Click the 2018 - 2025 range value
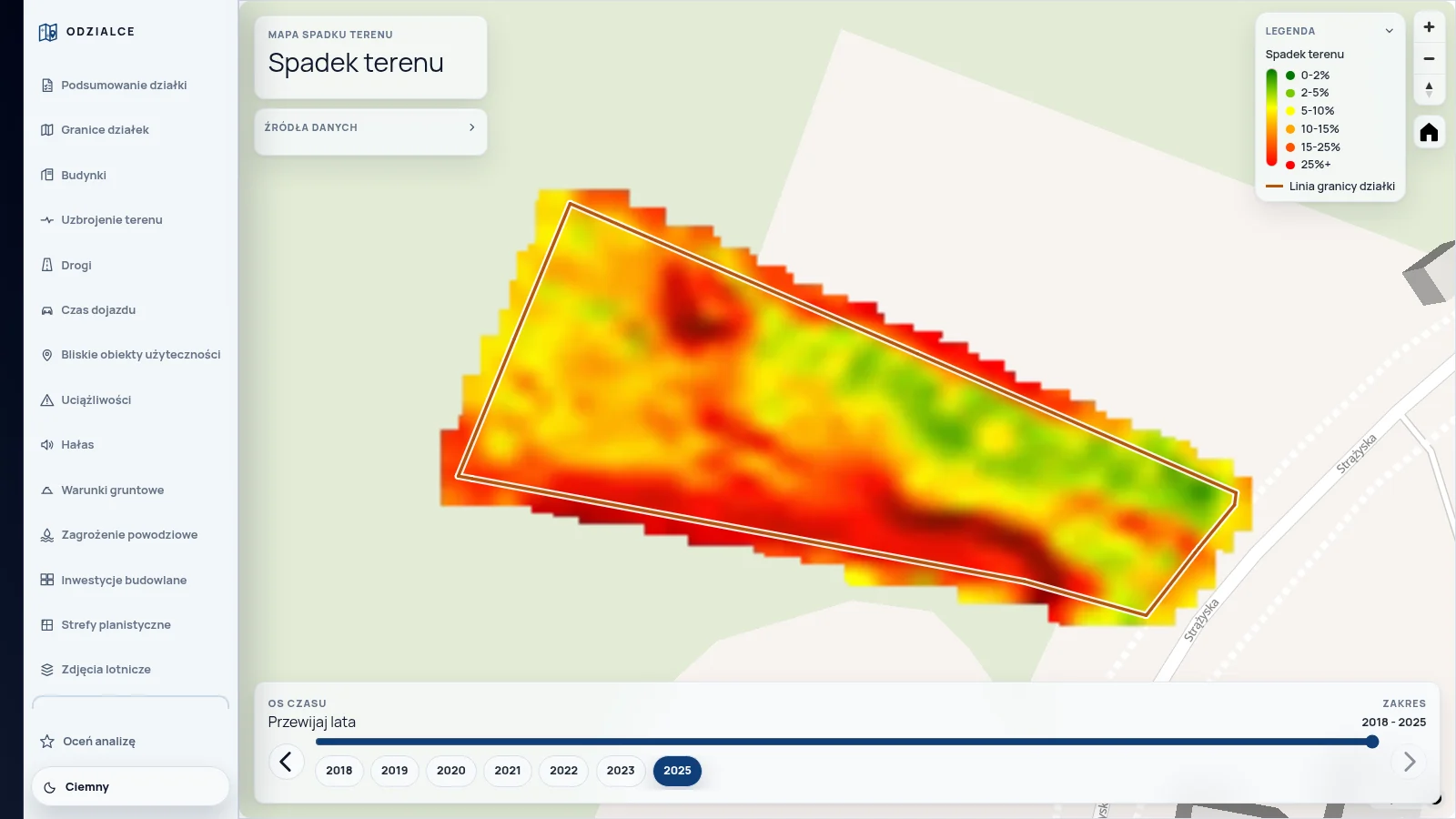The width and height of the screenshot is (1456, 819). 1394,723
